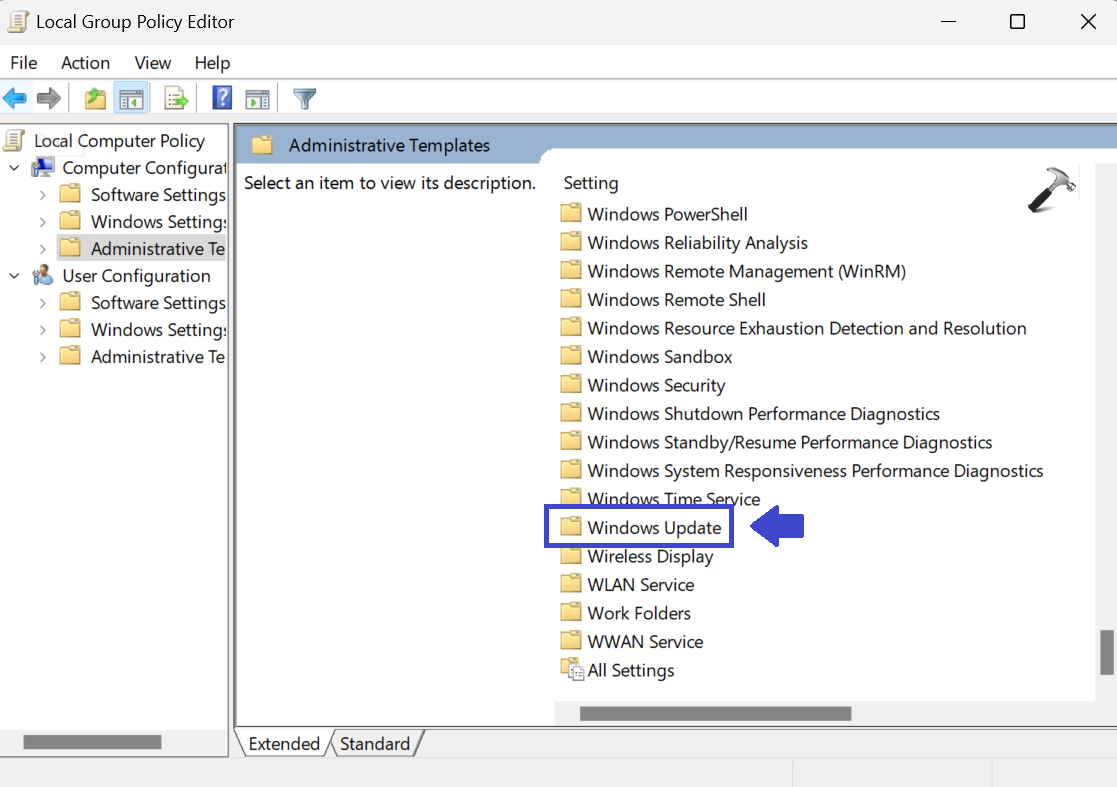This screenshot has height=787, width=1117.
Task: Expand Software Settings under Computer Configuration
Action: coord(42,195)
